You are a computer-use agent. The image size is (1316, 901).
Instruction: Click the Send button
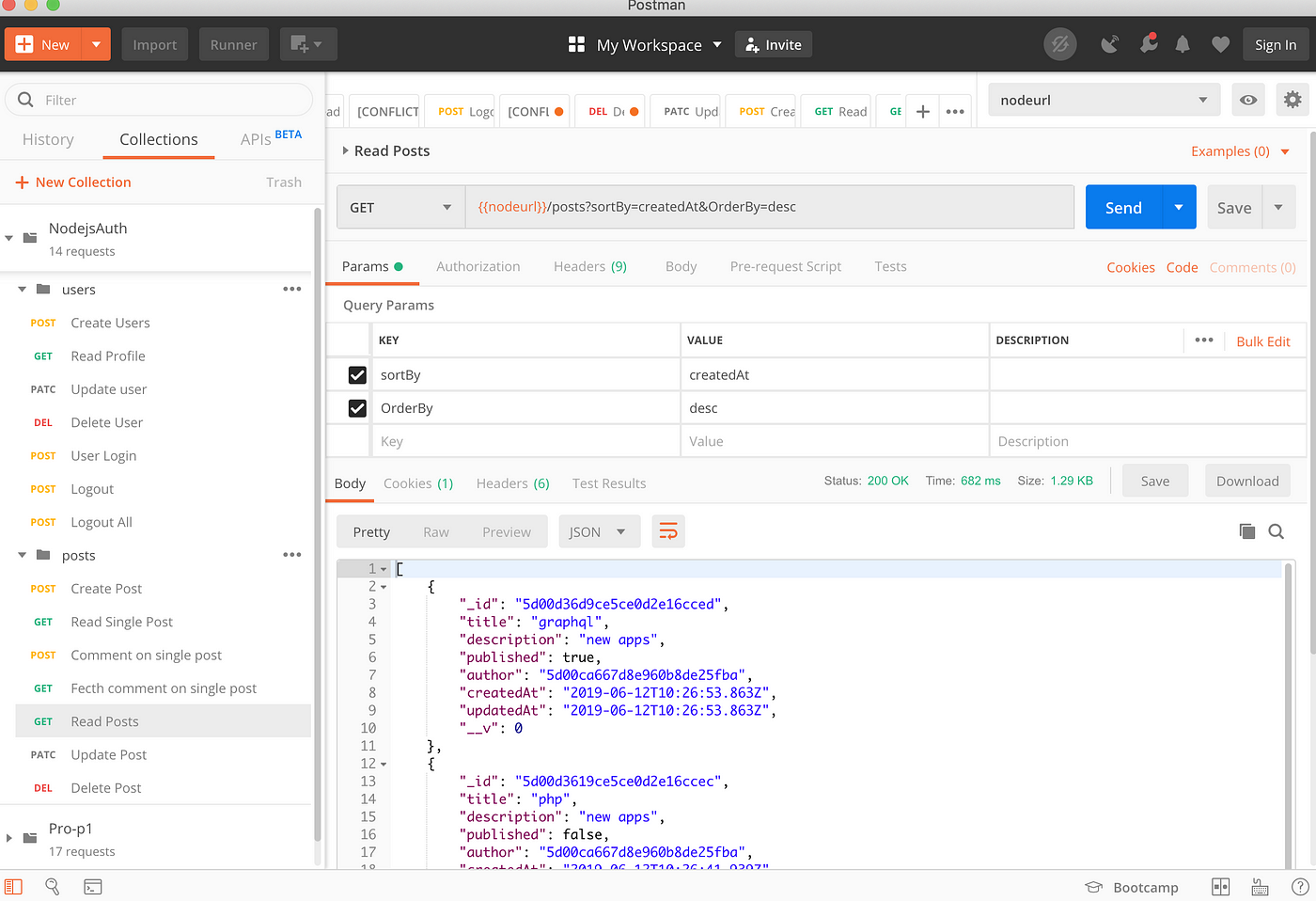point(1123,207)
